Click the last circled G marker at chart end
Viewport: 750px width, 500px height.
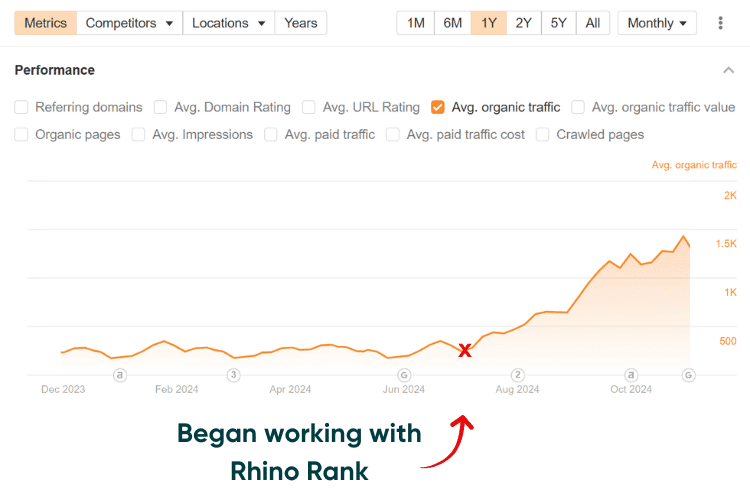(688, 376)
